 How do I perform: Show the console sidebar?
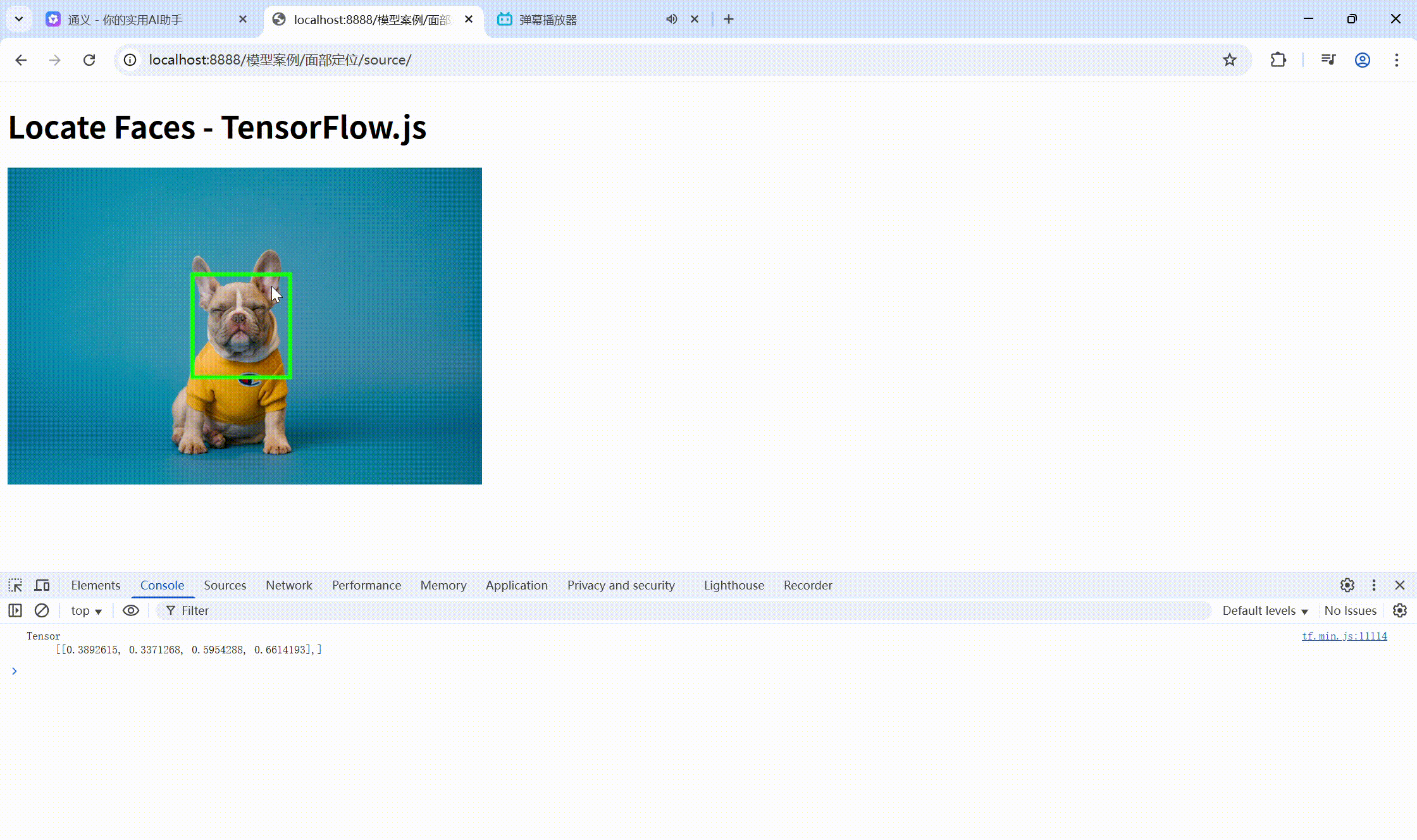pyautogui.click(x=15, y=611)
